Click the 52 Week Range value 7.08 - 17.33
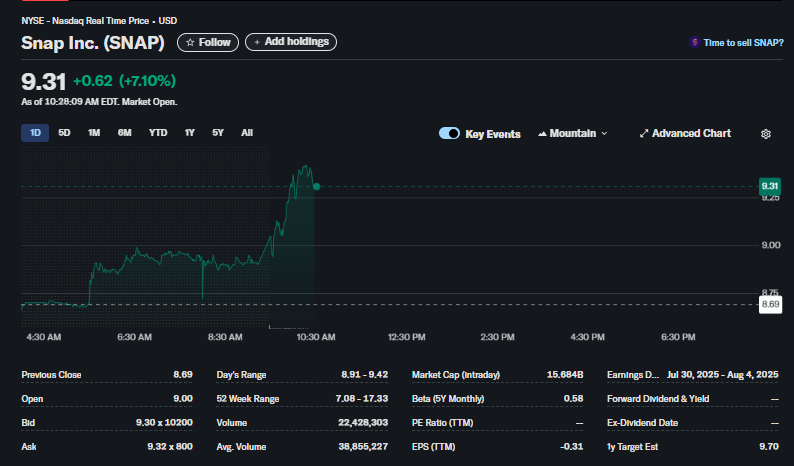794x466 pixels. (362, 399)
